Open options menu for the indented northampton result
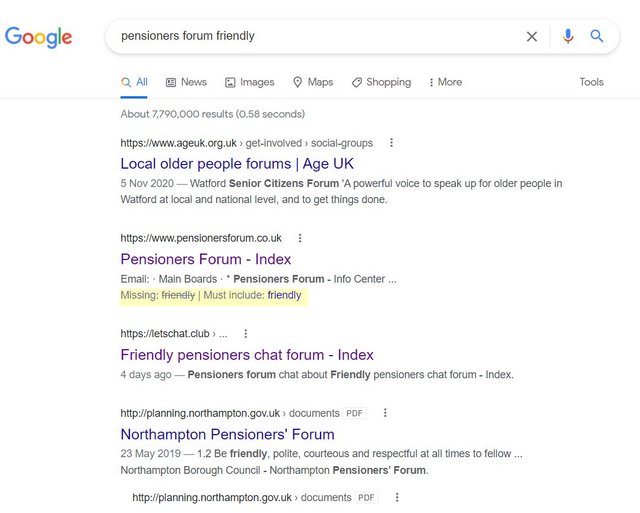 397,497
